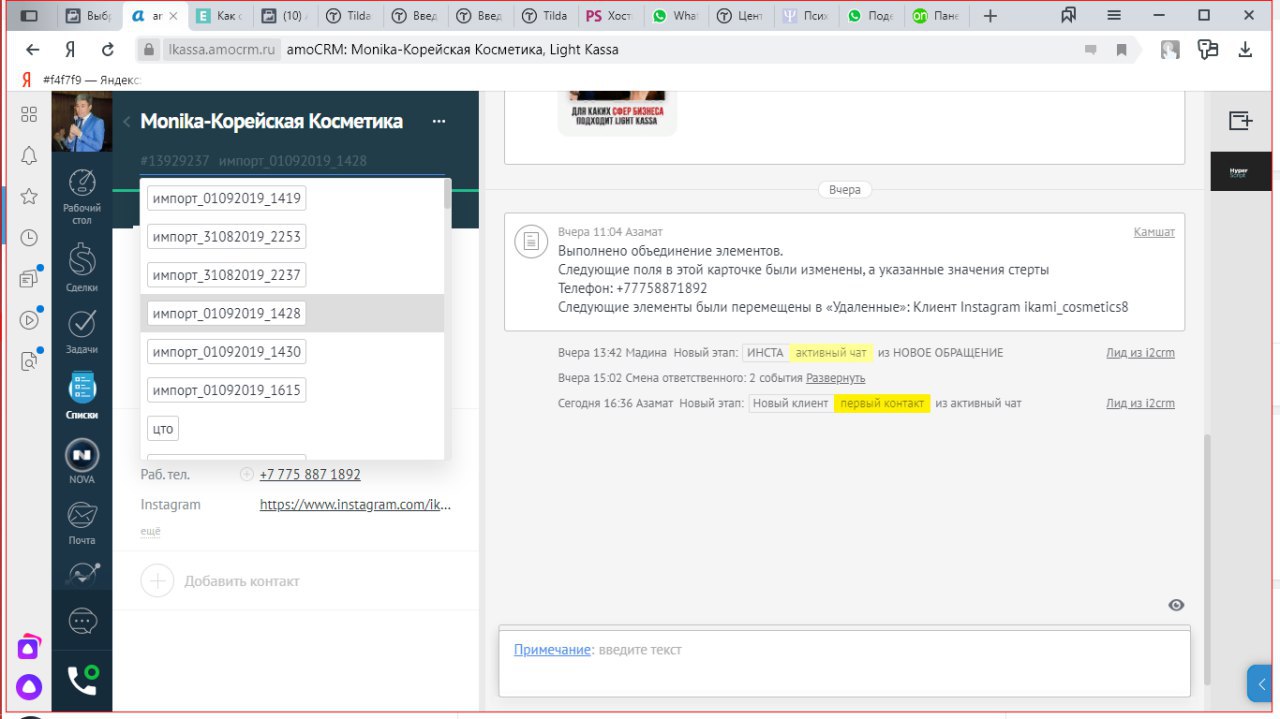Open the #f4f7f9 — Яндекс bookmark
1280x719 pixels.
click(x=81, y=79)
